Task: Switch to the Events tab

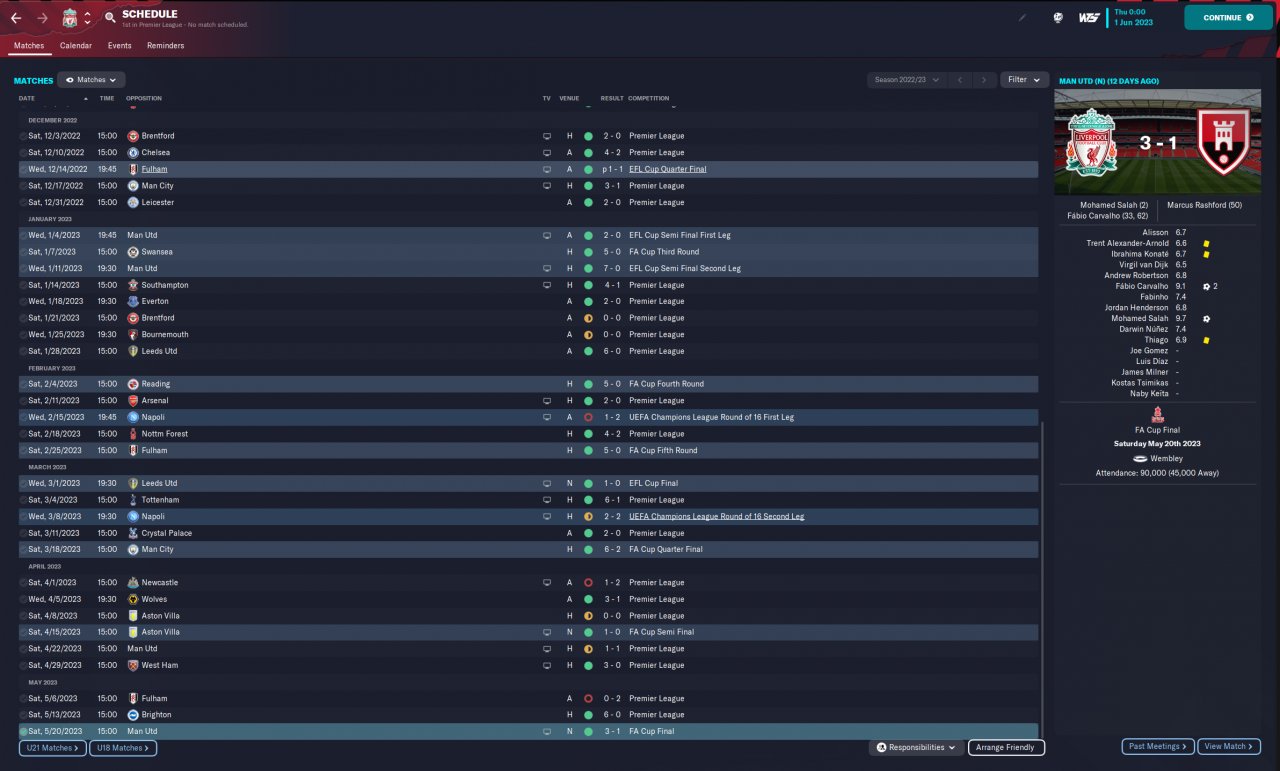Action: (119, 46)
